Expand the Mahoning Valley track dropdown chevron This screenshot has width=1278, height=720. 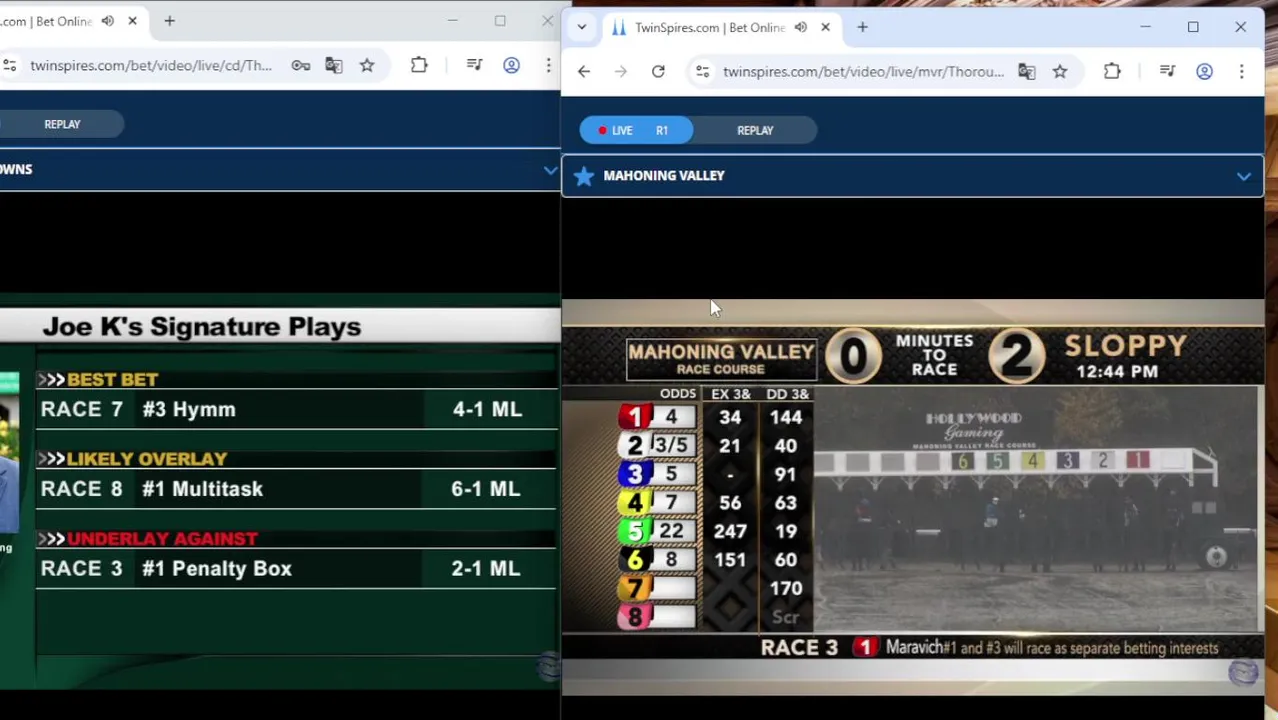1243,176
